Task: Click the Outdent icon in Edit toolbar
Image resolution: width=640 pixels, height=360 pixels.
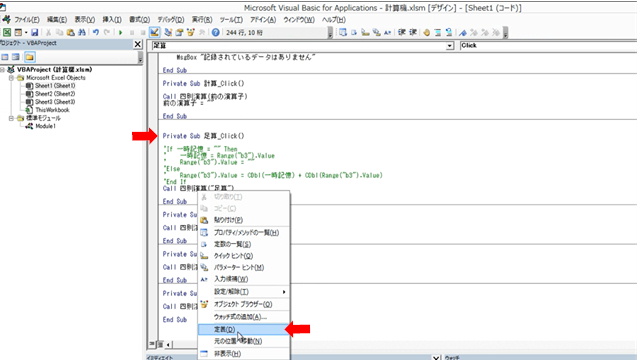Action: 413,32
